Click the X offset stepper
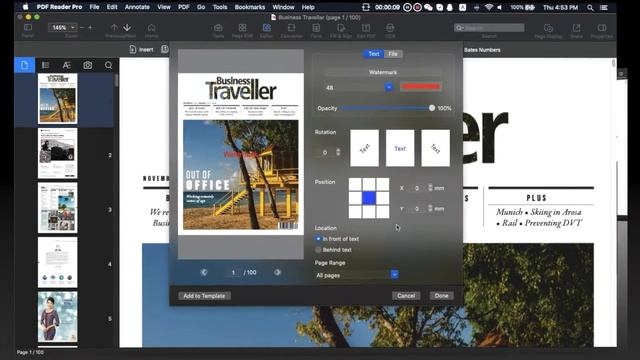This screenshot has width=640, height=360. (x=430, y=188)
